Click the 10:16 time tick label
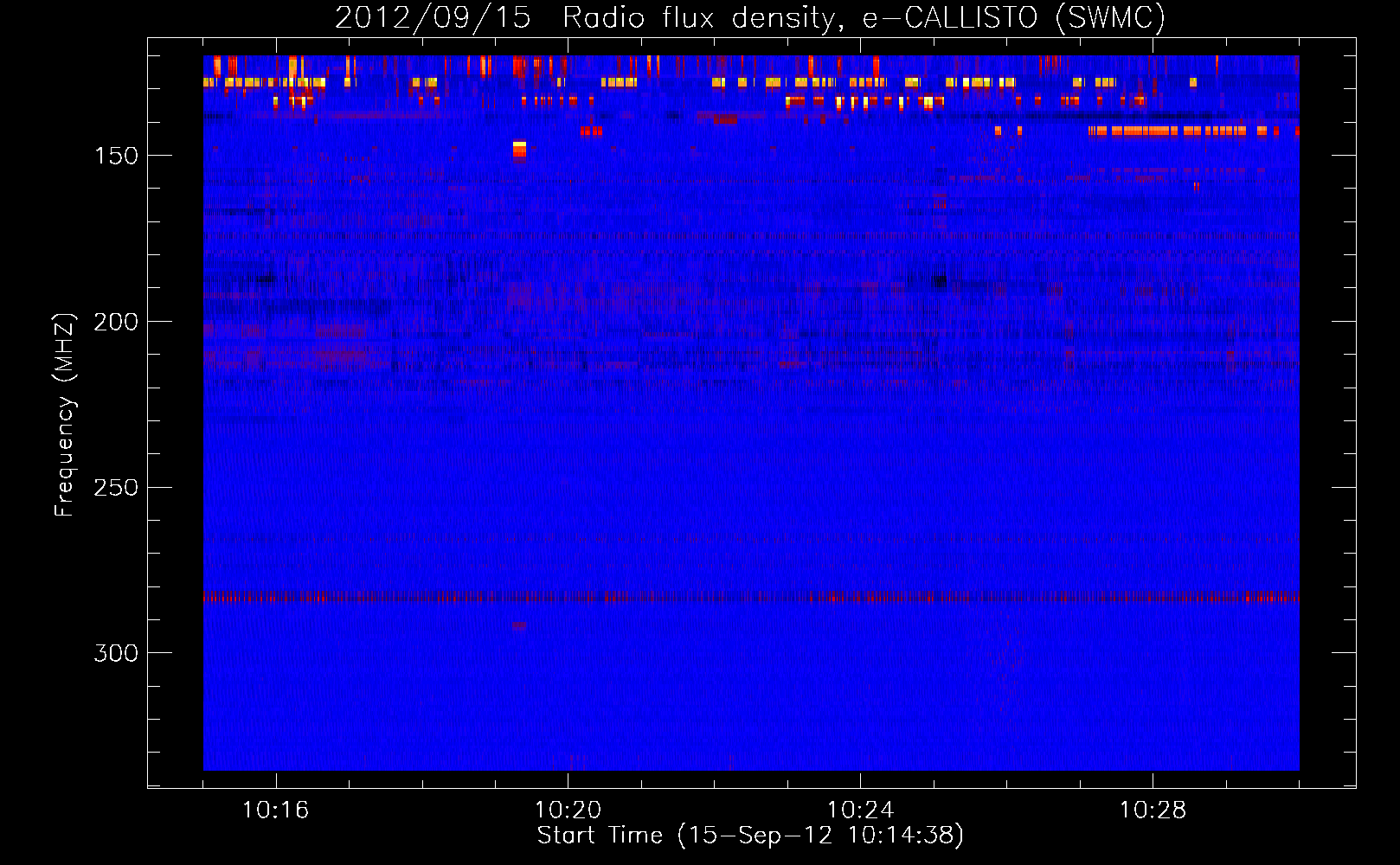Viewport: 1400px width, 865px height. (275, 811)
